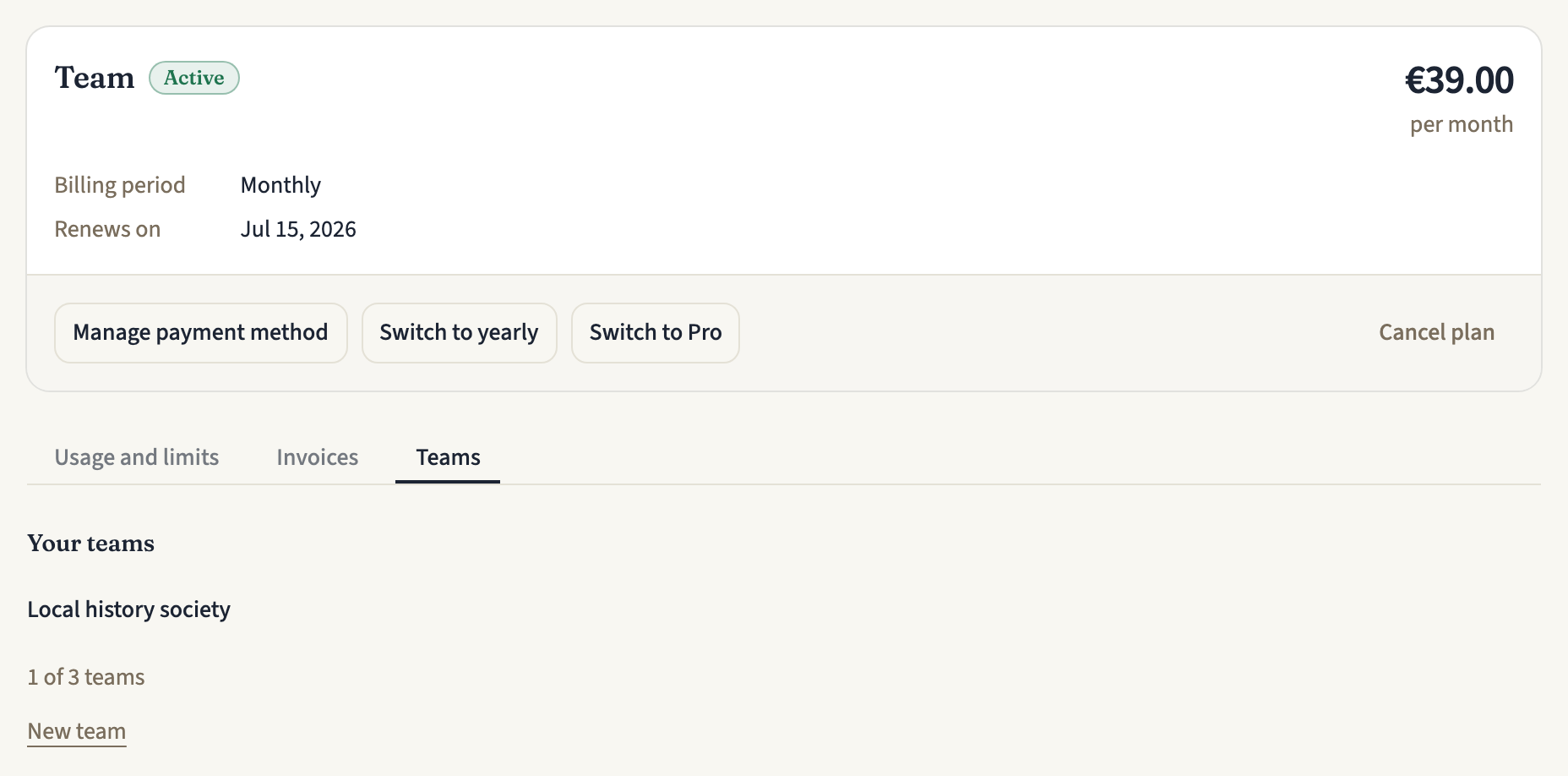Click Switch to Pro button
Image resolution: width=1568 pixels, height=776 pixels.
(656, 333)
